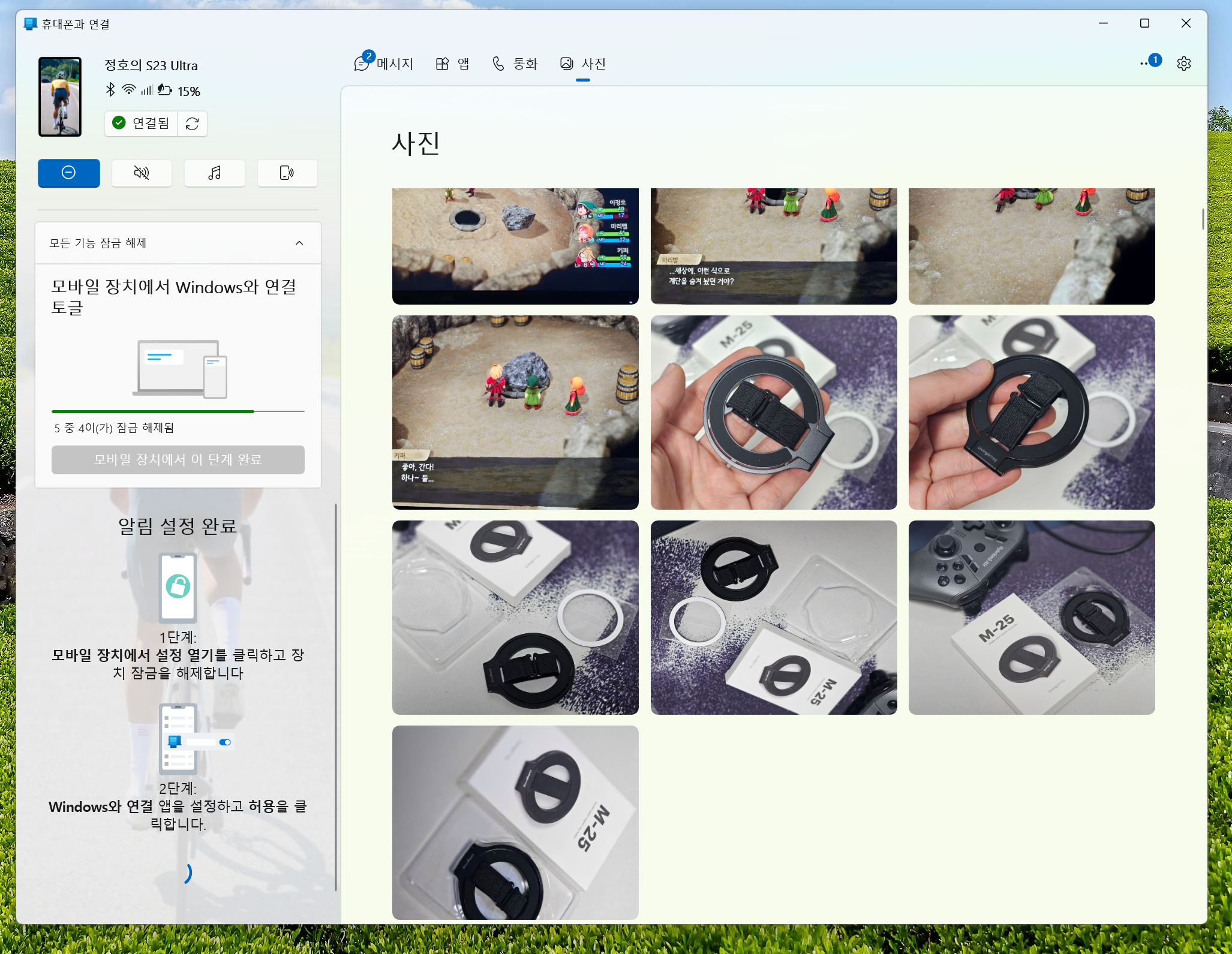Refresh the phone connection status
The width and height of the screenshot is (1232, 954).
(x=193, y=124)
